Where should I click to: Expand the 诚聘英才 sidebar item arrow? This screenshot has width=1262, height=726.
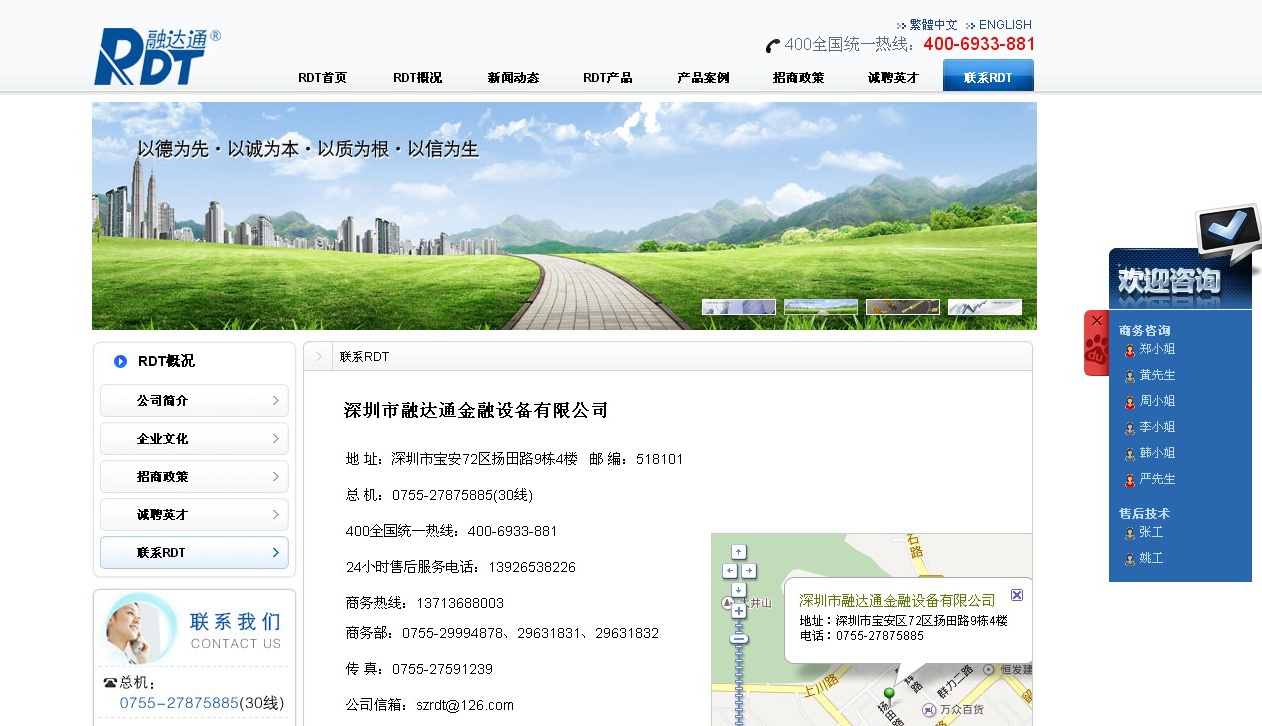pos(275,515)
